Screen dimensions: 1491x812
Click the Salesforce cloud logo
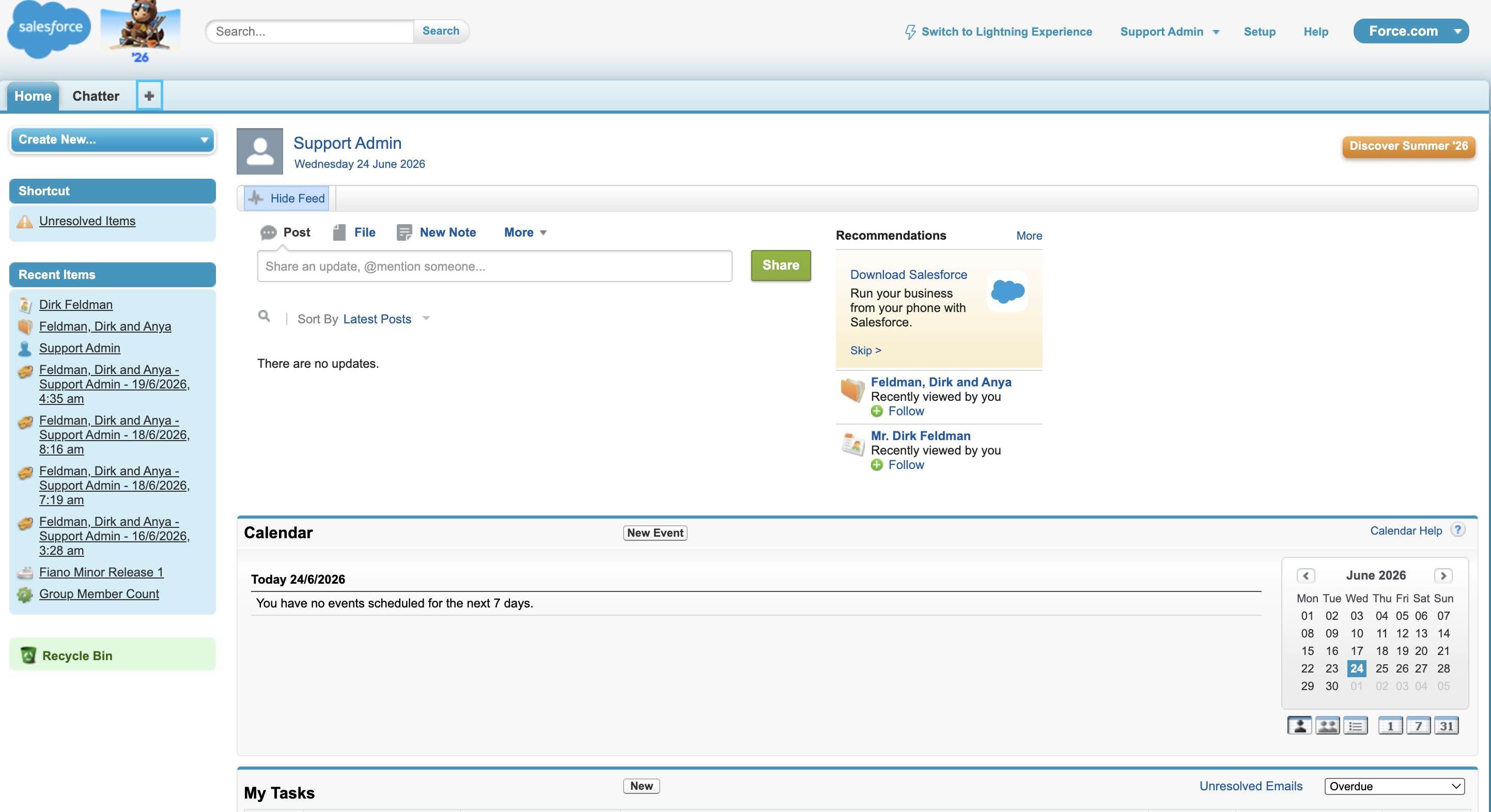click(x=49, y=29)
